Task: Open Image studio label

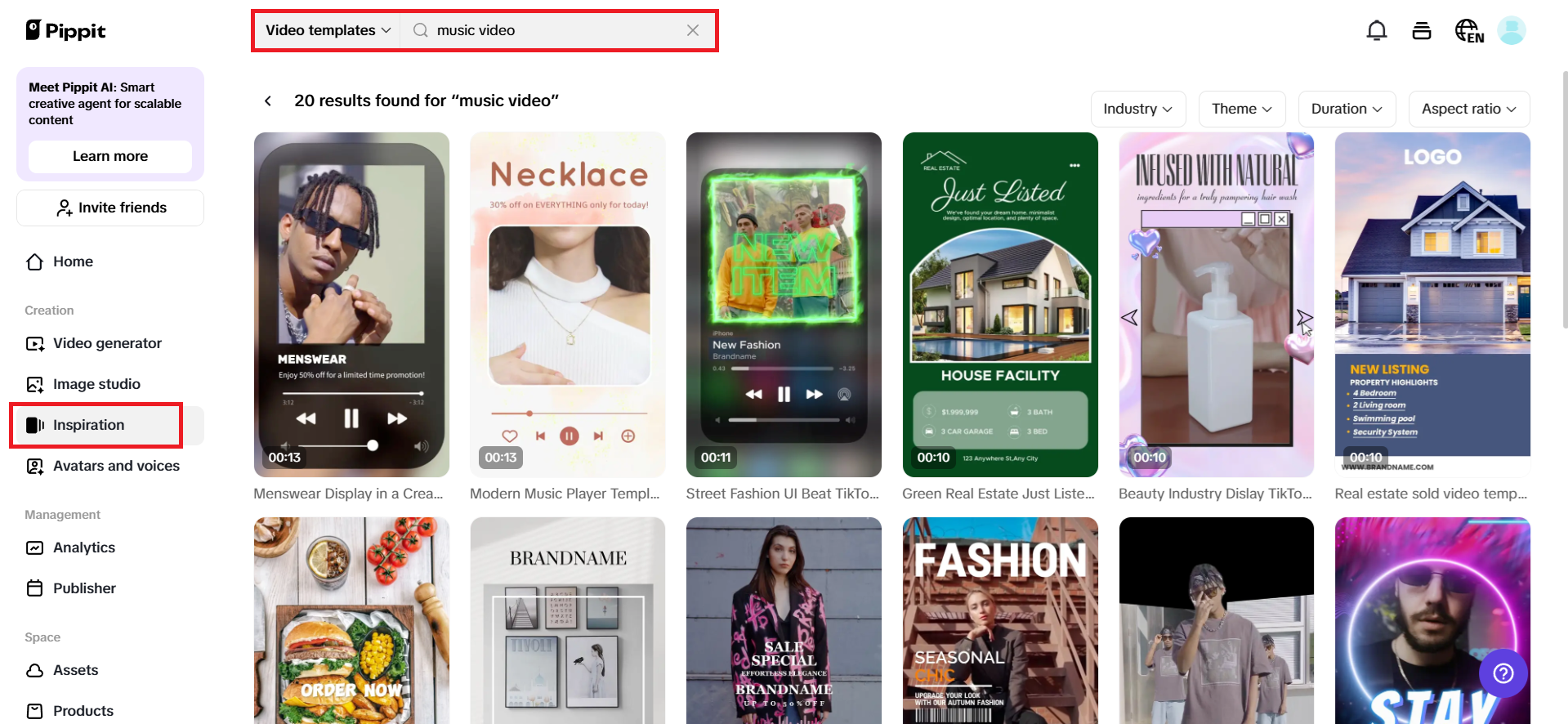Action: tap(96, 384)
